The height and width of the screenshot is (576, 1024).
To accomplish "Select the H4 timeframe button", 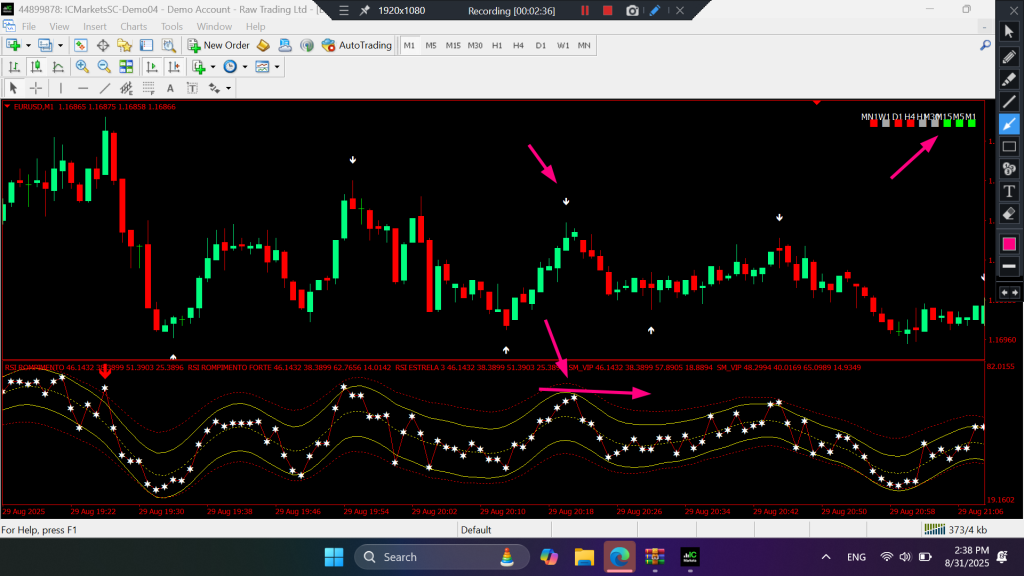I will (x=518, y=45).
